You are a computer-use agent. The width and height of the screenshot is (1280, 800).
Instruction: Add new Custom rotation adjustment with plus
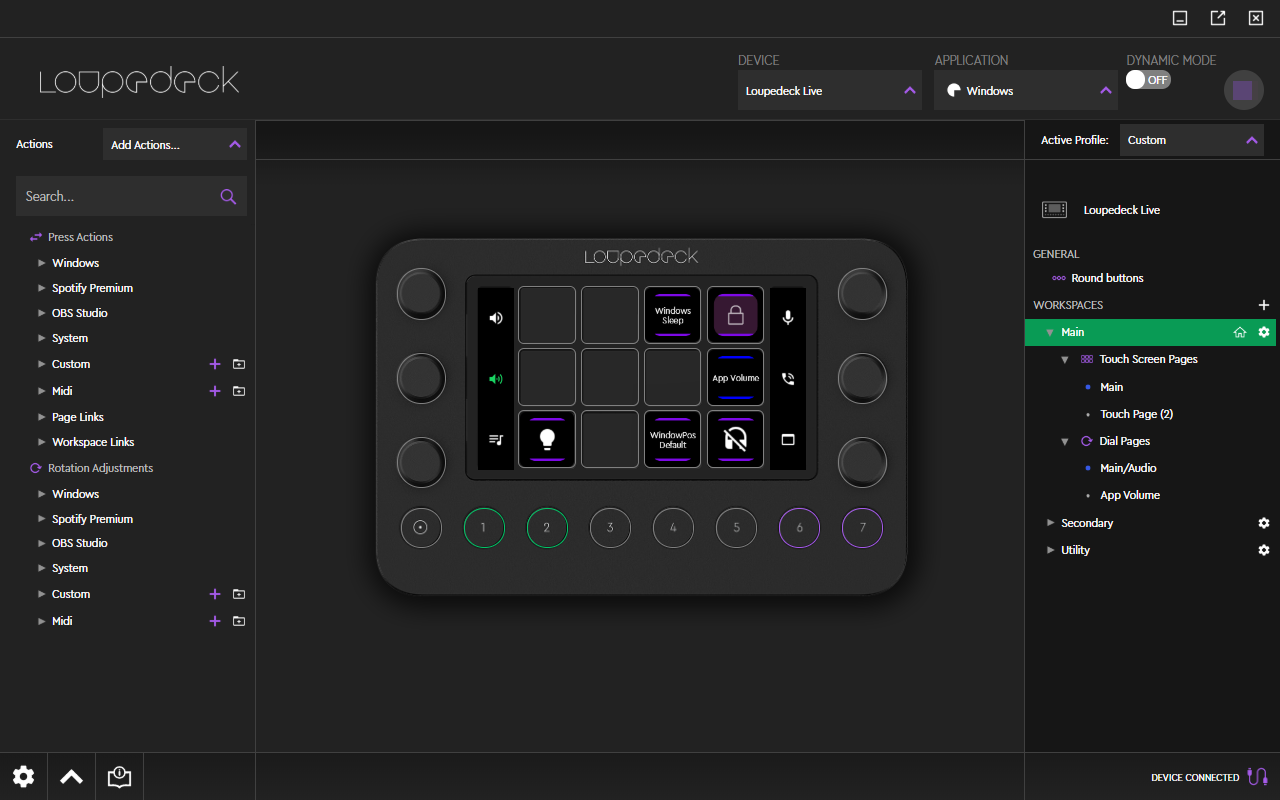pyautogui.click(x=214, y=594)
